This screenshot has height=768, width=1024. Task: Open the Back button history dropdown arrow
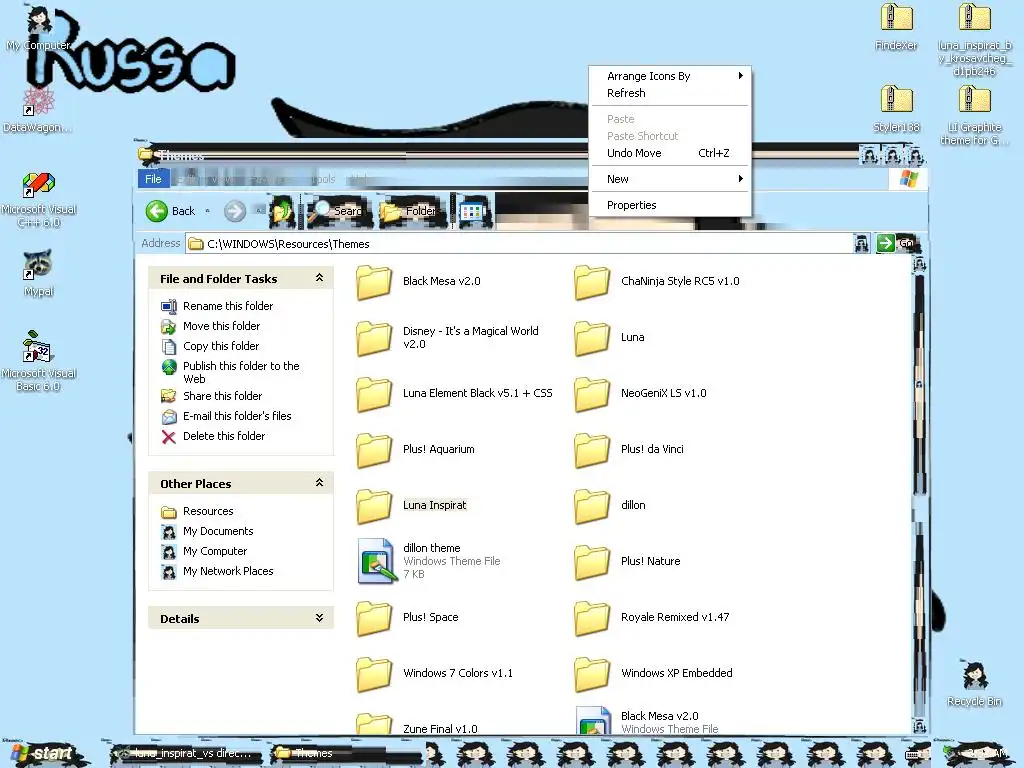tap(208, 211)
